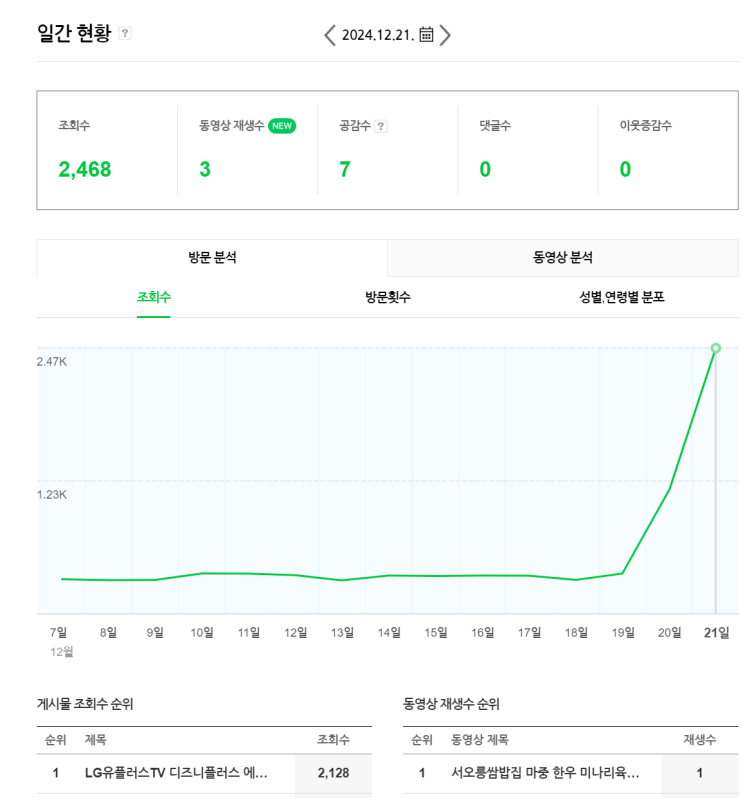
Task: Click the help icon beside 일간 현황
Action: coord(125,33)
